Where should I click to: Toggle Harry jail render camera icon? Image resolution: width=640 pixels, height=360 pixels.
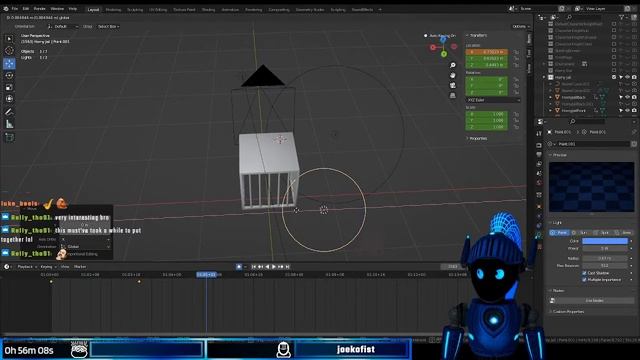pos(634,77)
